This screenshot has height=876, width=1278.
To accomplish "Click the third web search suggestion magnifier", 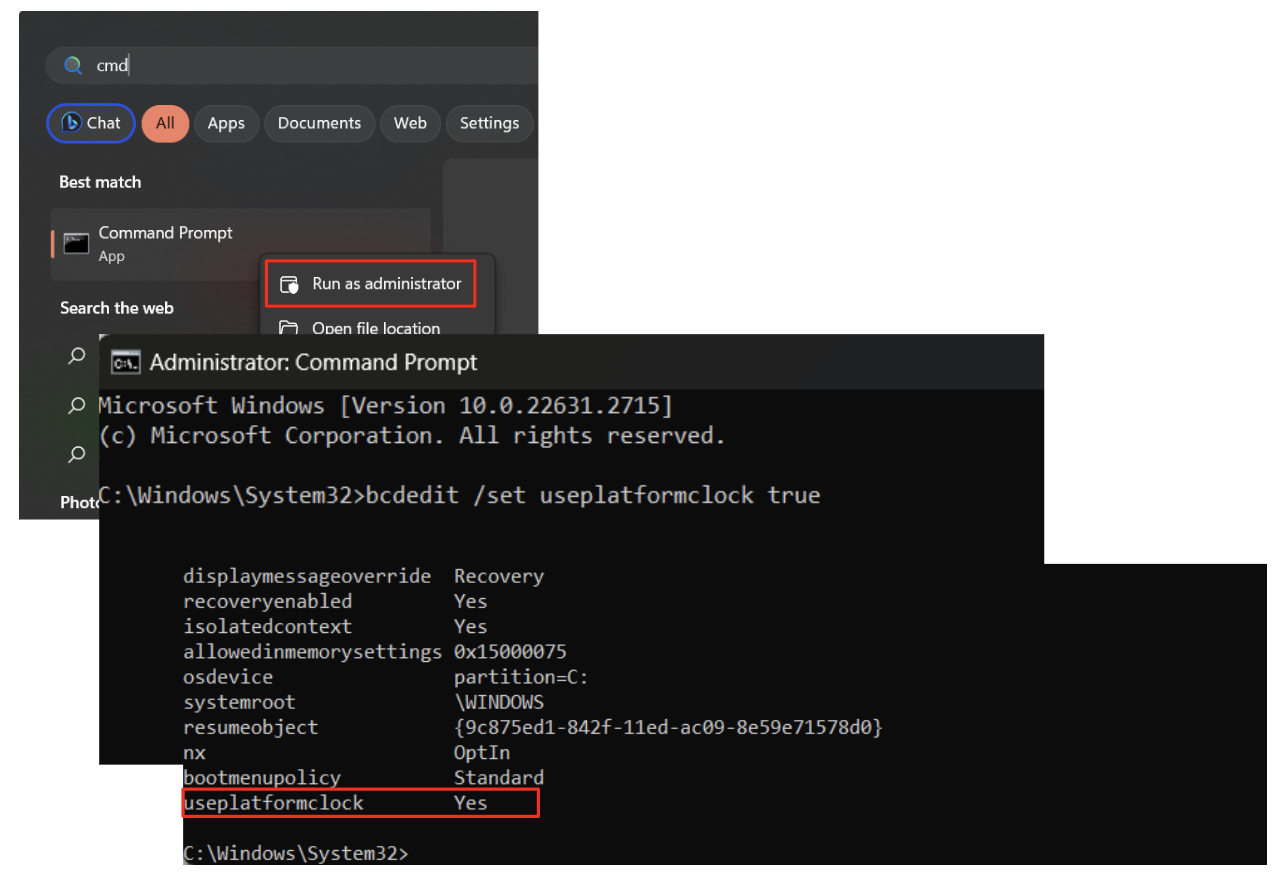I will pos(77,454).
